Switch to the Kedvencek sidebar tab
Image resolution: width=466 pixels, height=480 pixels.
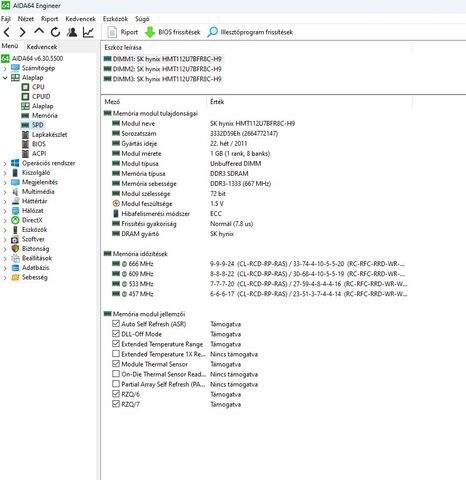pos(42,47)
